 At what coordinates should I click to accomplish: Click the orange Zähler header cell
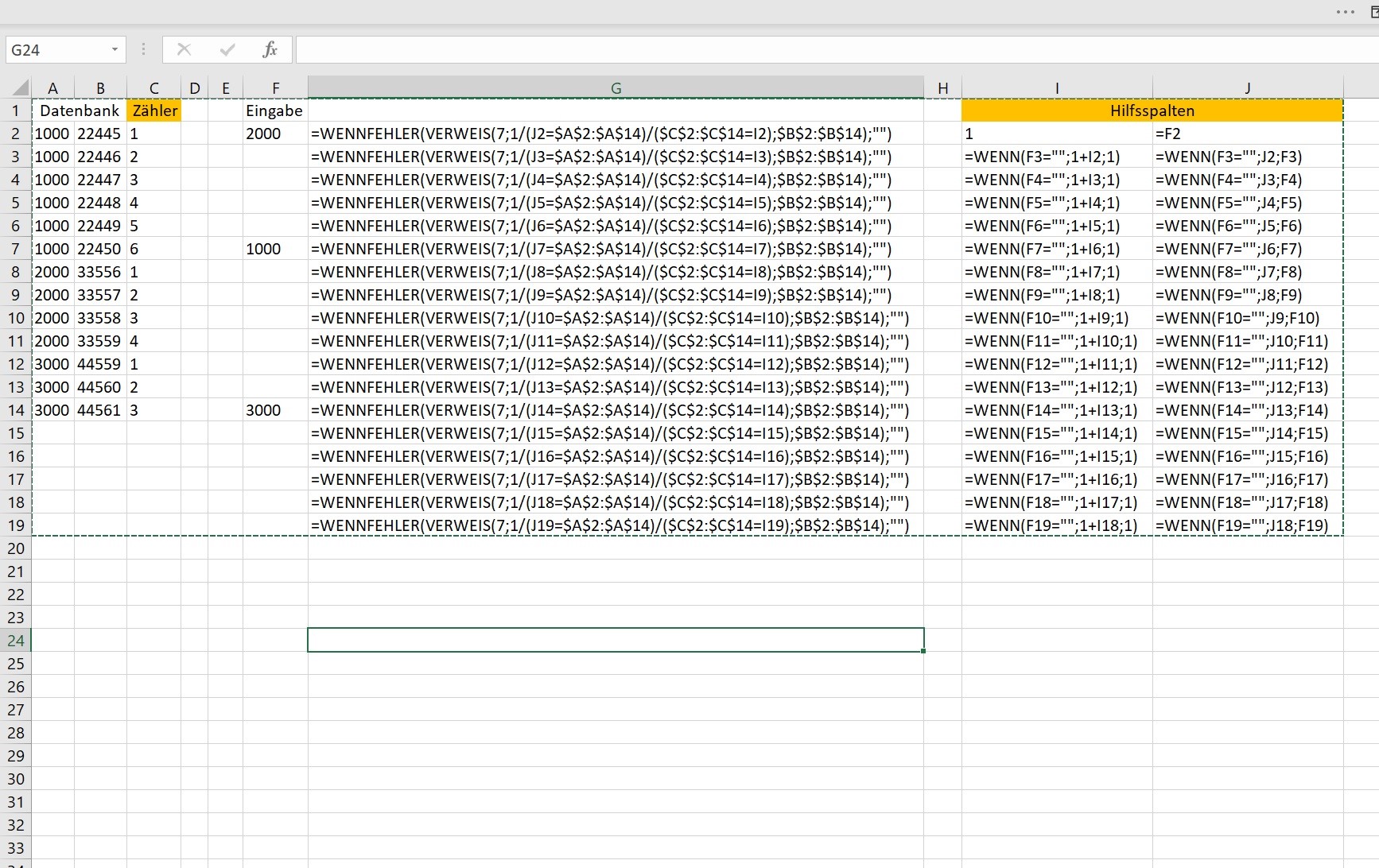click(154, 110)
